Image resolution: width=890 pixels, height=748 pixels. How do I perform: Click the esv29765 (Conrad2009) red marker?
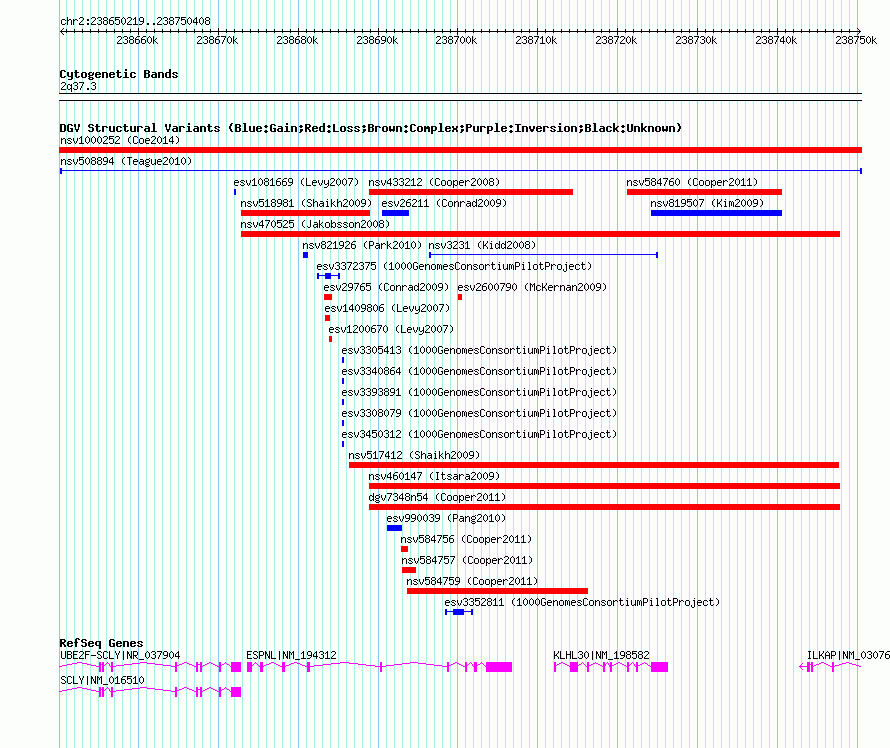pyautogui.click(x=328, y=297)
